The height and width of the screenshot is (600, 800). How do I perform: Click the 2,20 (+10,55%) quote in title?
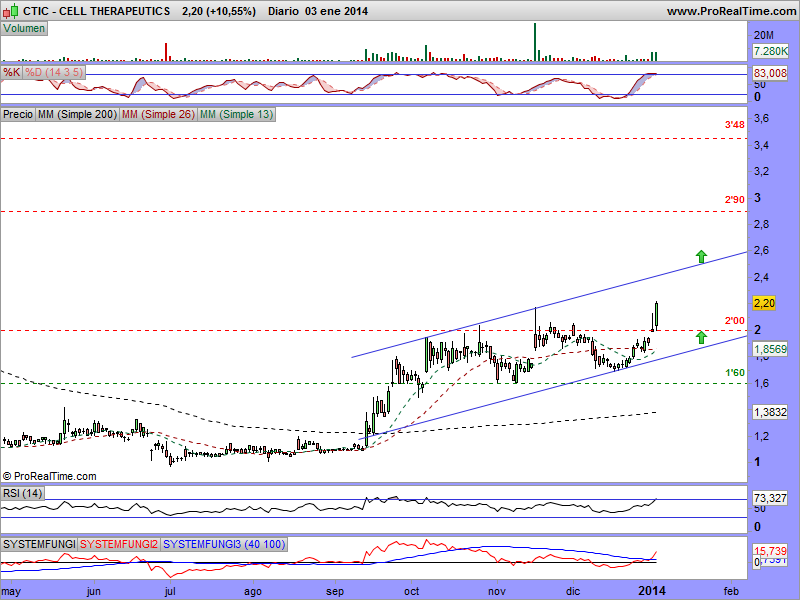point(219,11)
